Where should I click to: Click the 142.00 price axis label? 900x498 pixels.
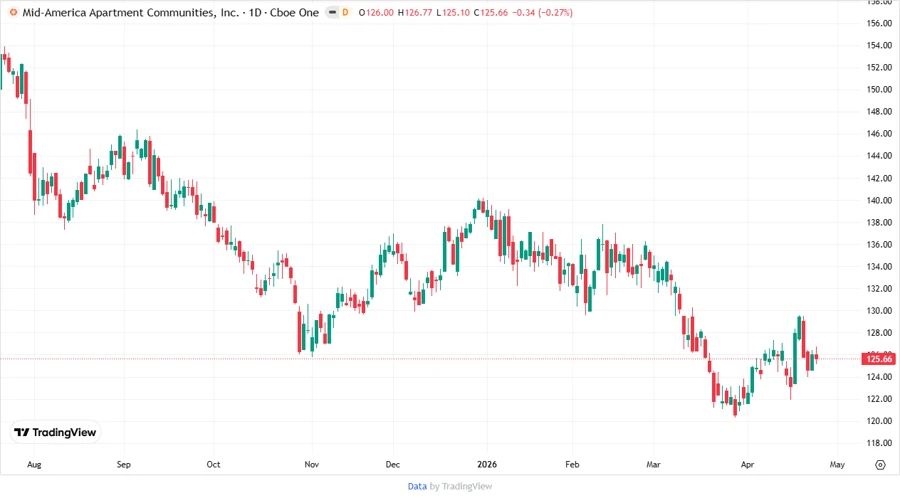879,178
